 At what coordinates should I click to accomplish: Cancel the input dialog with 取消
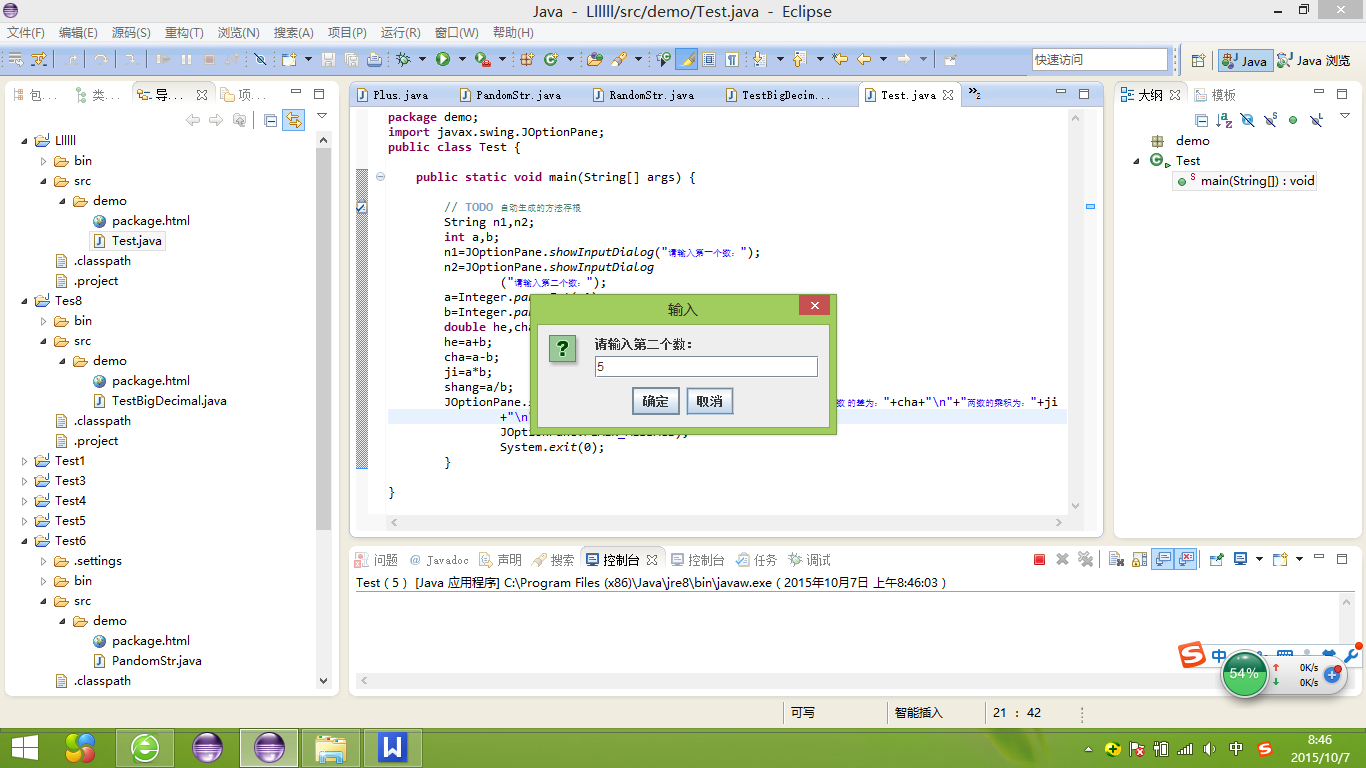[710, 401]
